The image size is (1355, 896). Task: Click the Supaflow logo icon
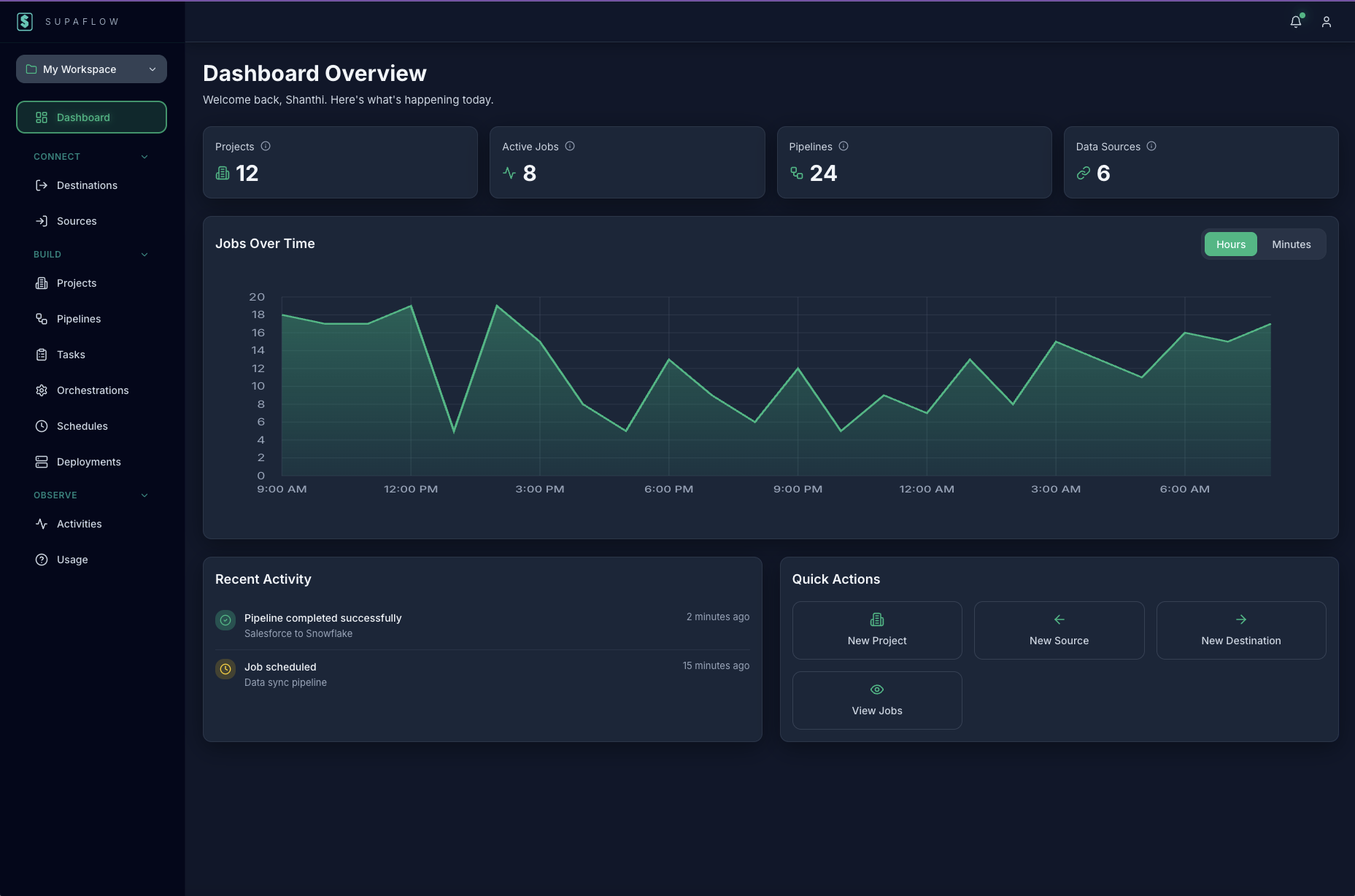(x=25, y=22)
